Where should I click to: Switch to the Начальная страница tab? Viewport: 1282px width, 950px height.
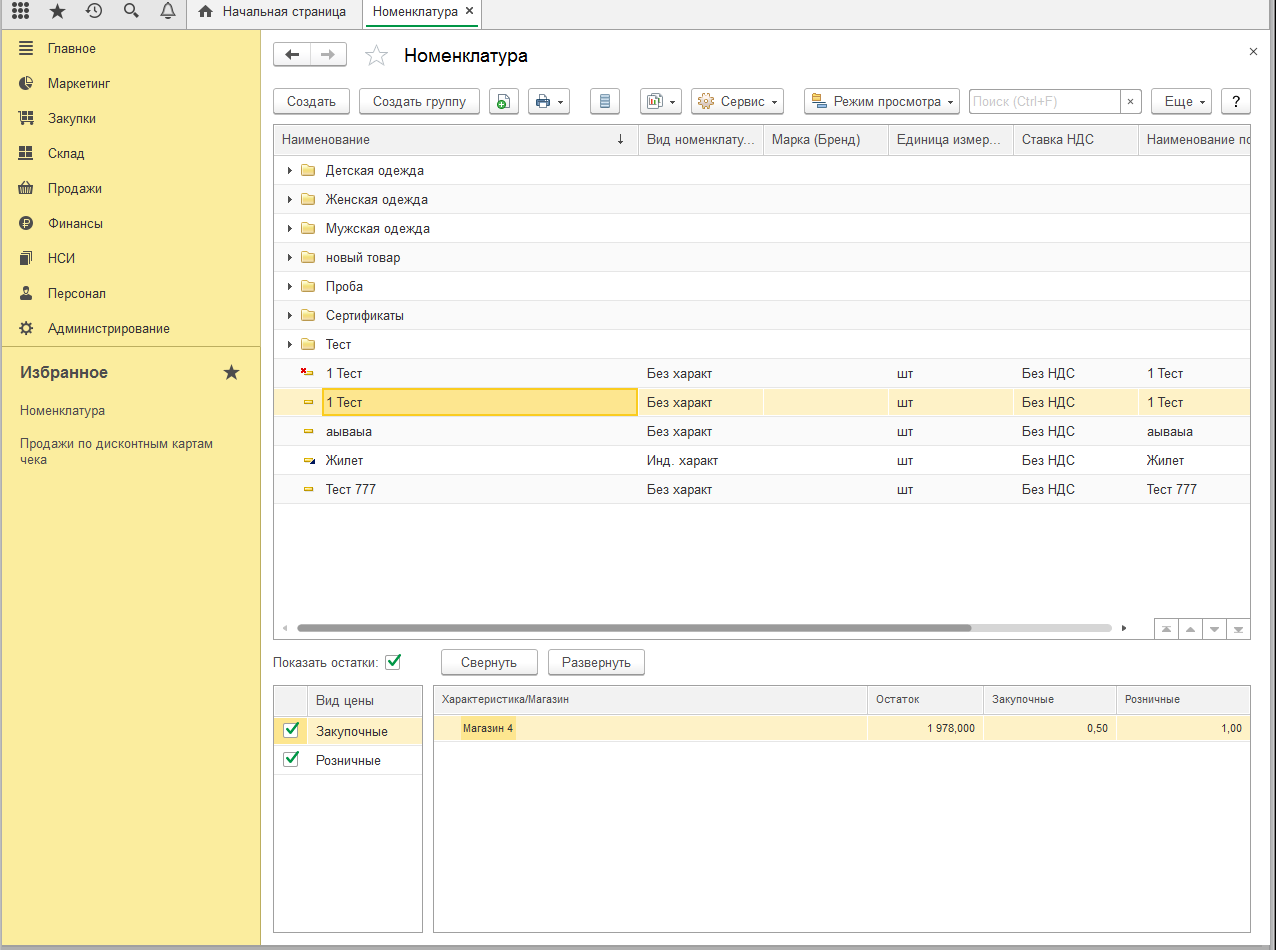[x=273, y=11]
